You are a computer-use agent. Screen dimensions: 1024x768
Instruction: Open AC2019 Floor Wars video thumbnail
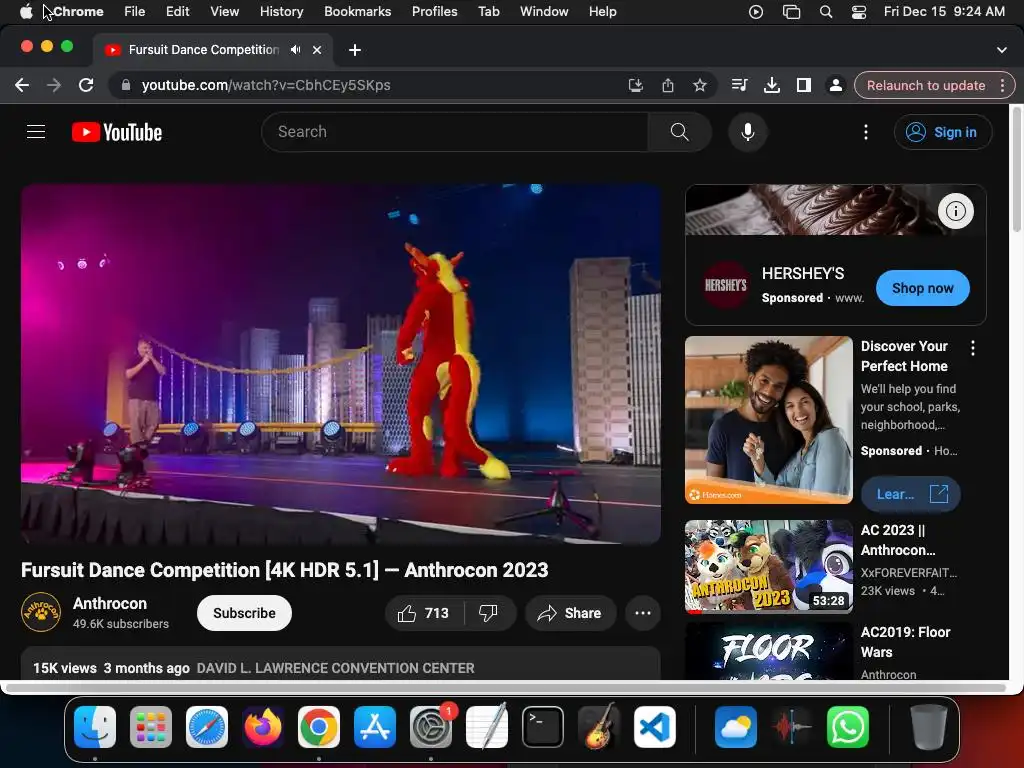[769, 650]
